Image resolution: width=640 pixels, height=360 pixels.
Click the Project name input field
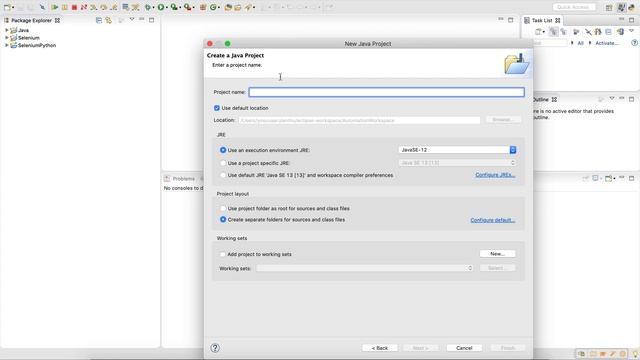click(387, 92)
